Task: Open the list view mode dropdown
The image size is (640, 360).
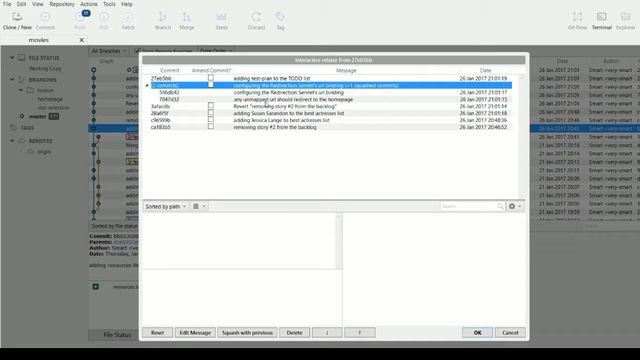Action: 199,207
